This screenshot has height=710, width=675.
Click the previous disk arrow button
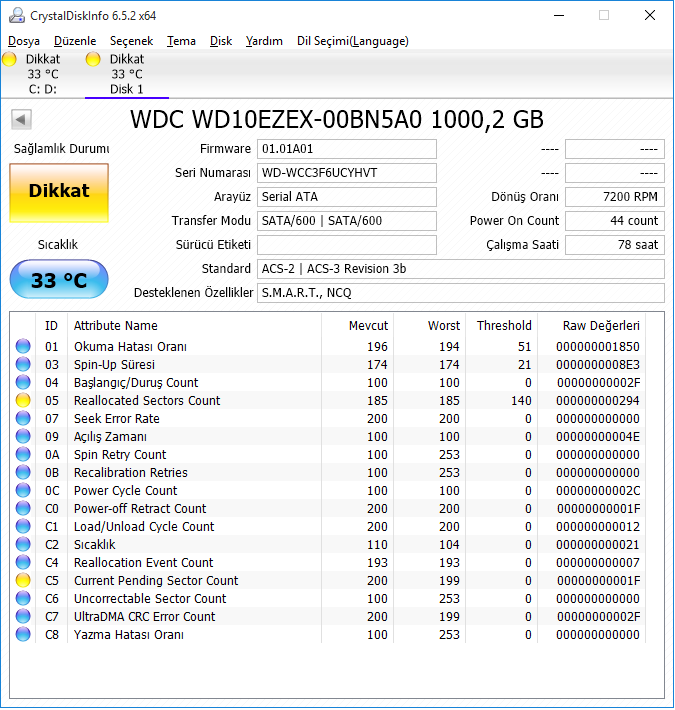click(x=21, y=120)
